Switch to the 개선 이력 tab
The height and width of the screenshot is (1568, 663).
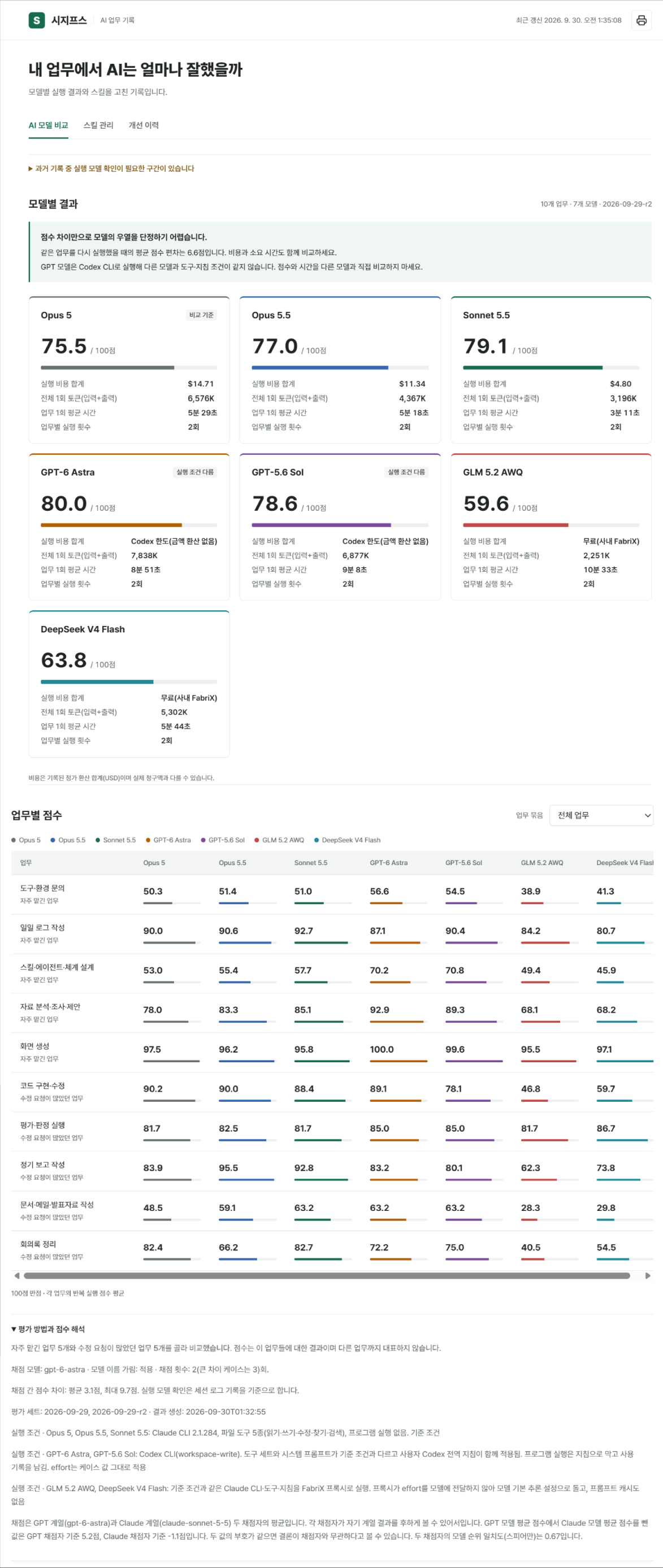[x=144, y=125]
